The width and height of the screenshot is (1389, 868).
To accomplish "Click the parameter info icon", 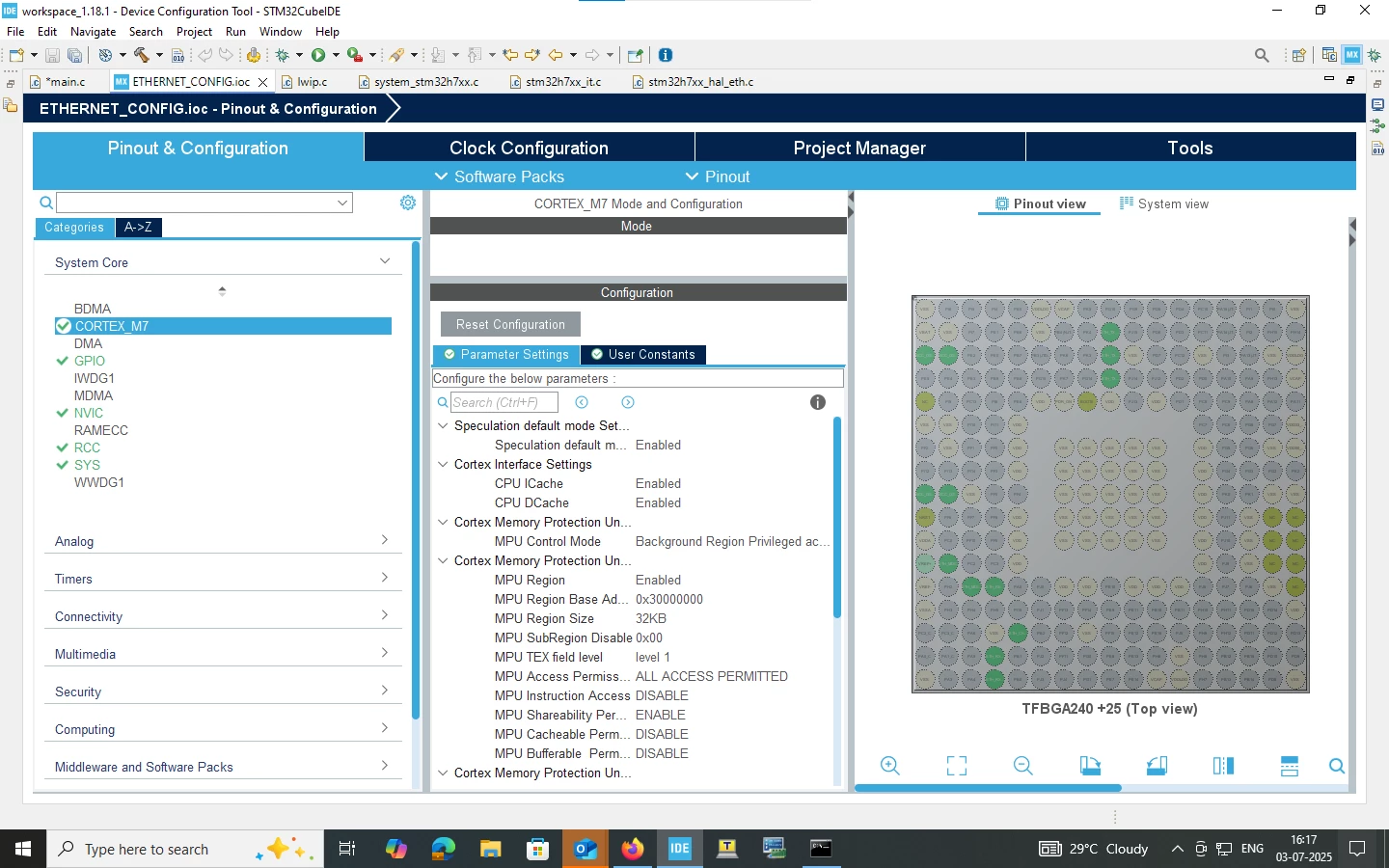I will pyautogui.click(x=818, y=402).
